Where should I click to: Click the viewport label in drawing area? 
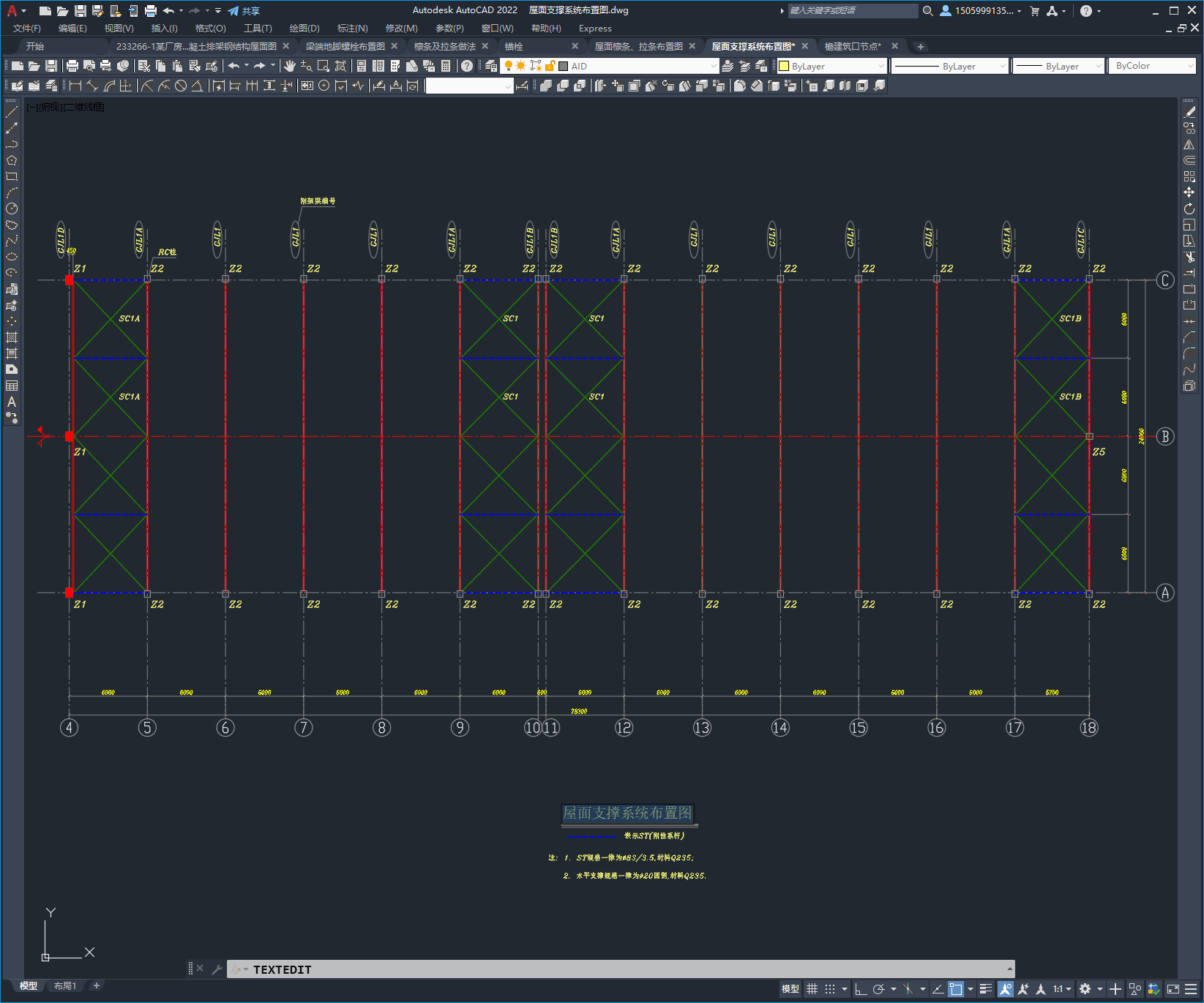[66, 107]
